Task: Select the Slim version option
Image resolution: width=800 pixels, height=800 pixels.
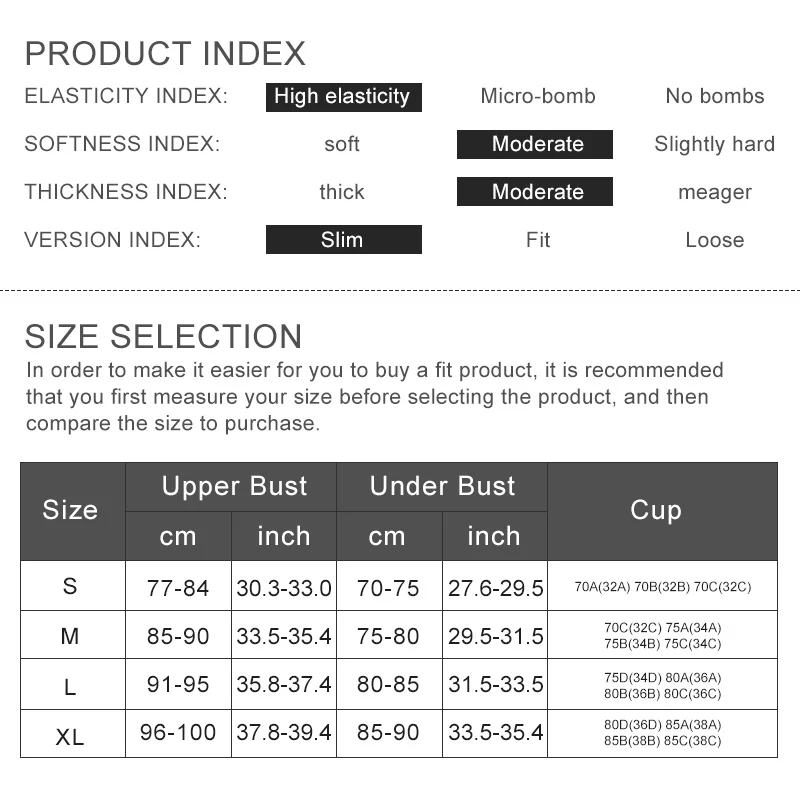Action: [343, 240]
